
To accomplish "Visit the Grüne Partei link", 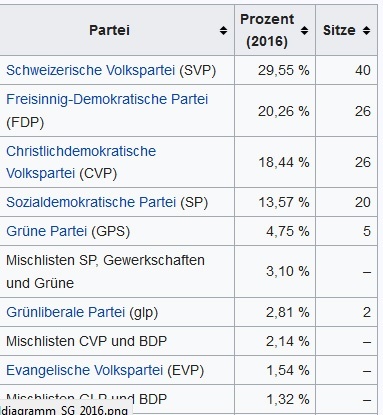I will tap(46, 231).
